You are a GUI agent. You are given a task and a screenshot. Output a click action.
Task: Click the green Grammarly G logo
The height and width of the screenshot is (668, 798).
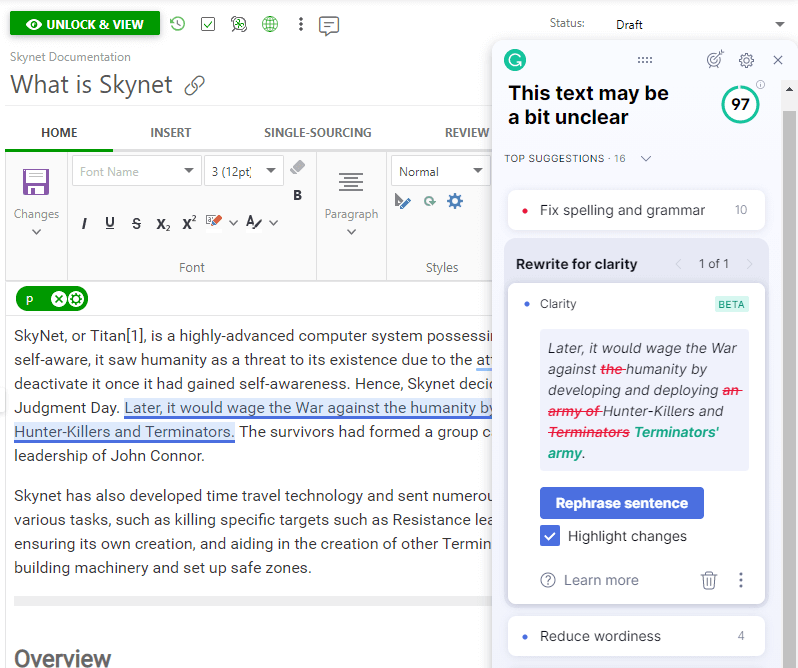pyautogui.click(x=515, y=60)
